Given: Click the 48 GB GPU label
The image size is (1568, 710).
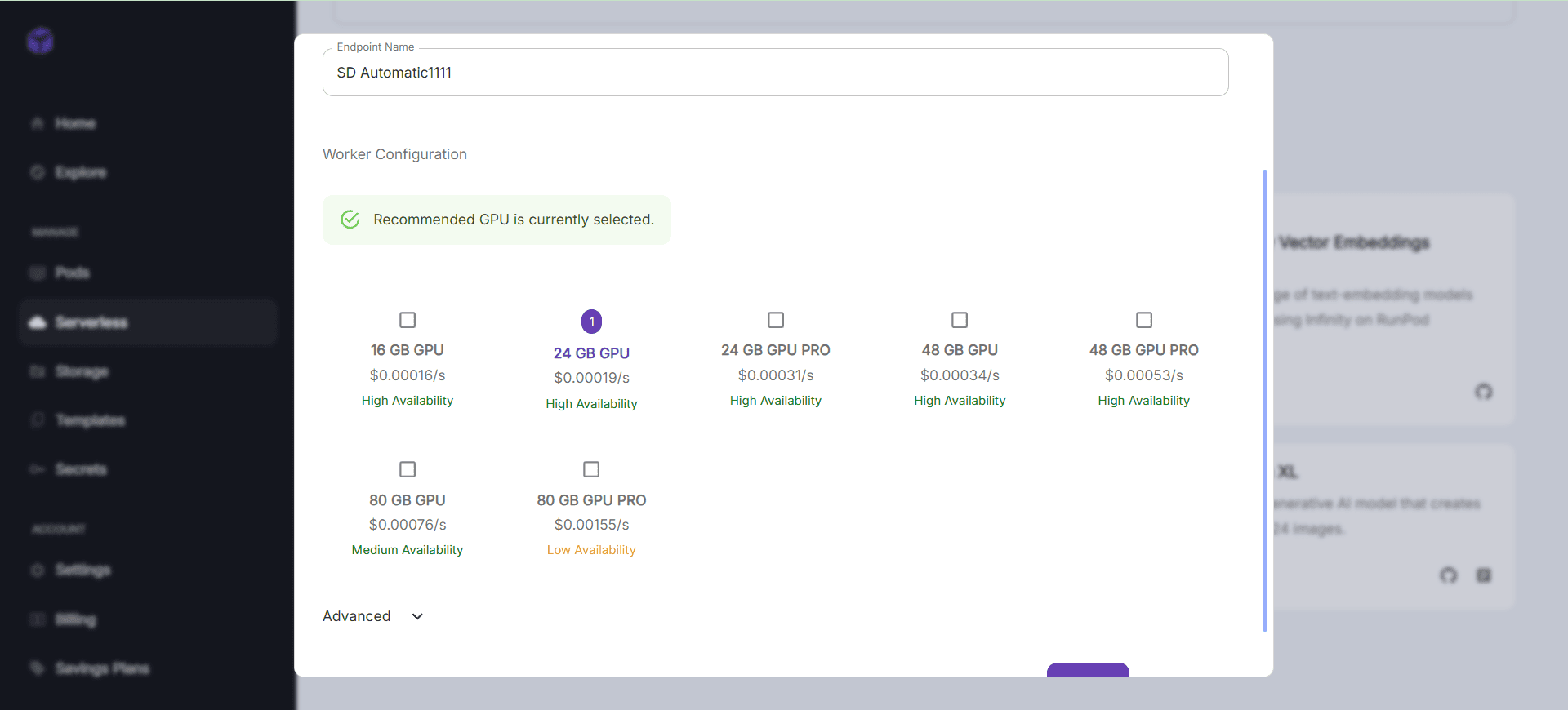Looking at the screenshot, I should pos(960,350).
